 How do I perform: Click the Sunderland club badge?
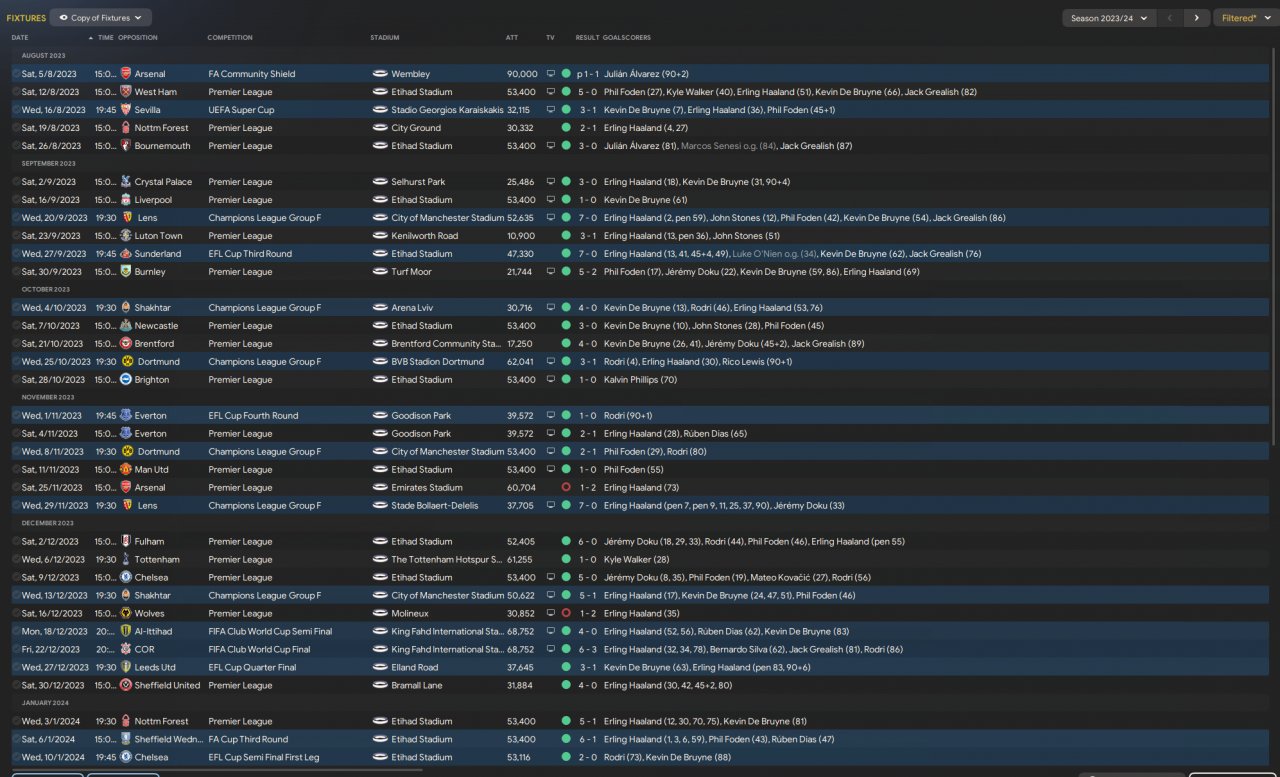[x=125, y=254]
